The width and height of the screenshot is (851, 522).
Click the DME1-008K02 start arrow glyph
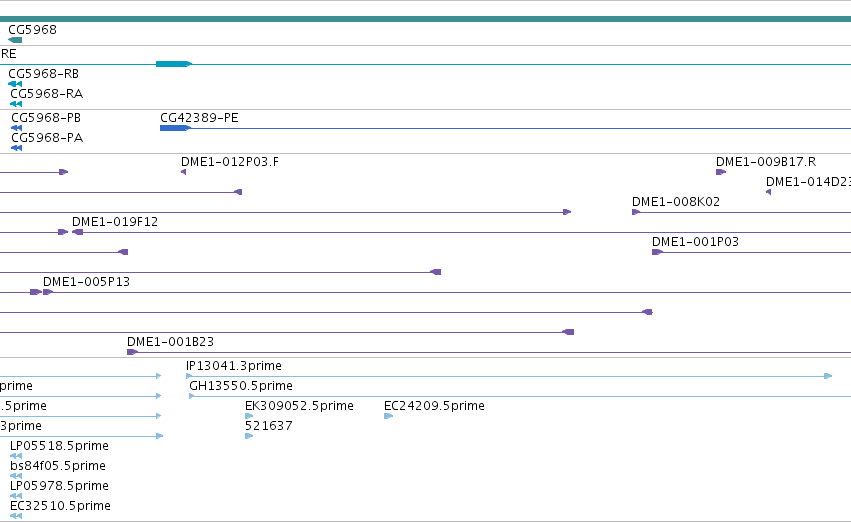coord(636,212)
